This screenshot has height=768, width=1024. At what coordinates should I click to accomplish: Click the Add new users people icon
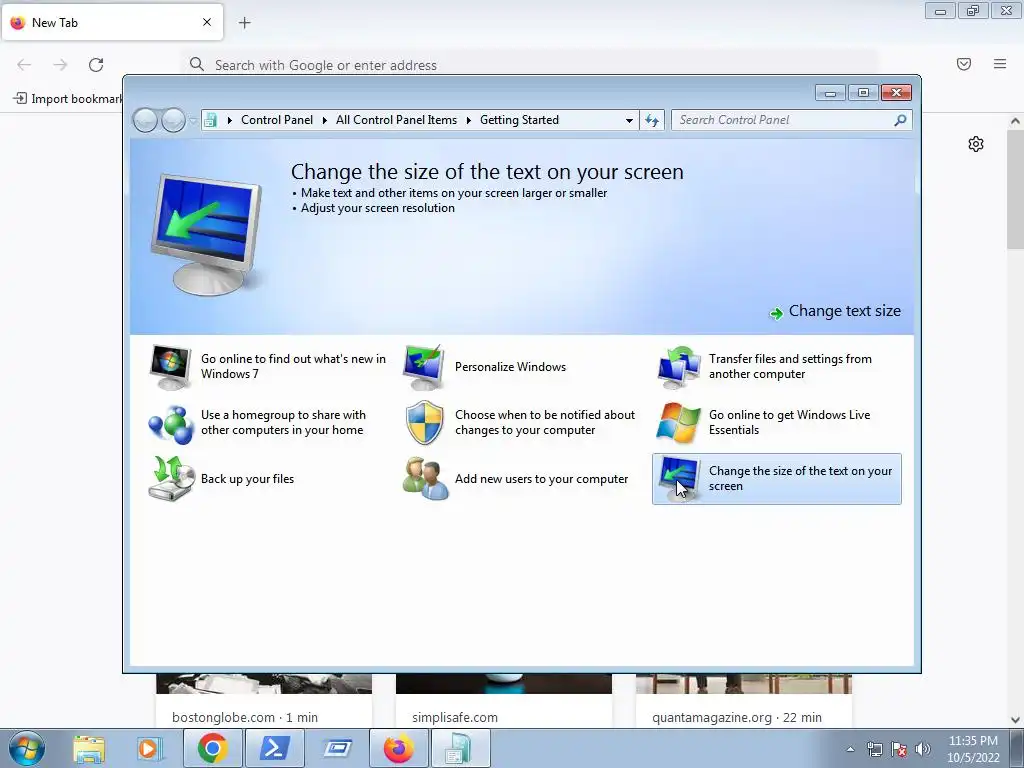click(425, 479)
